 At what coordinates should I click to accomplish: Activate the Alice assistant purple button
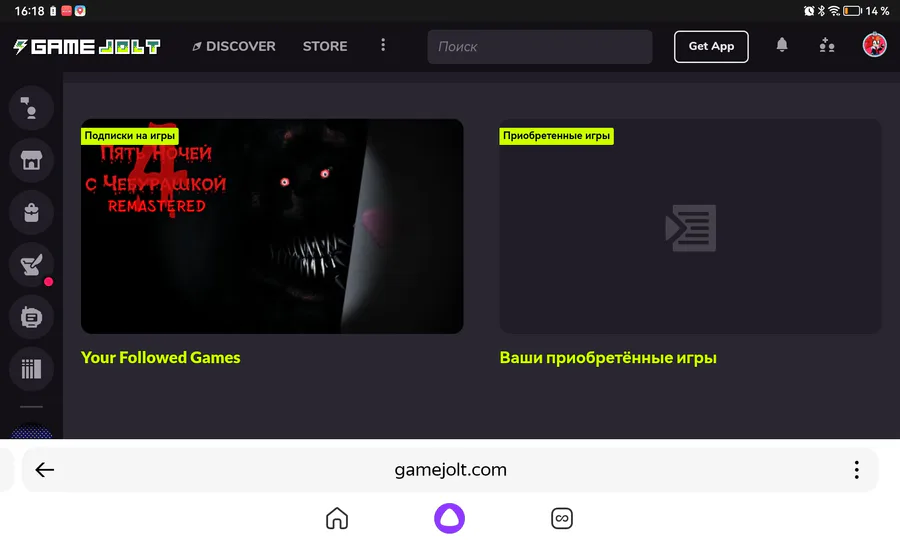[449, 518]
